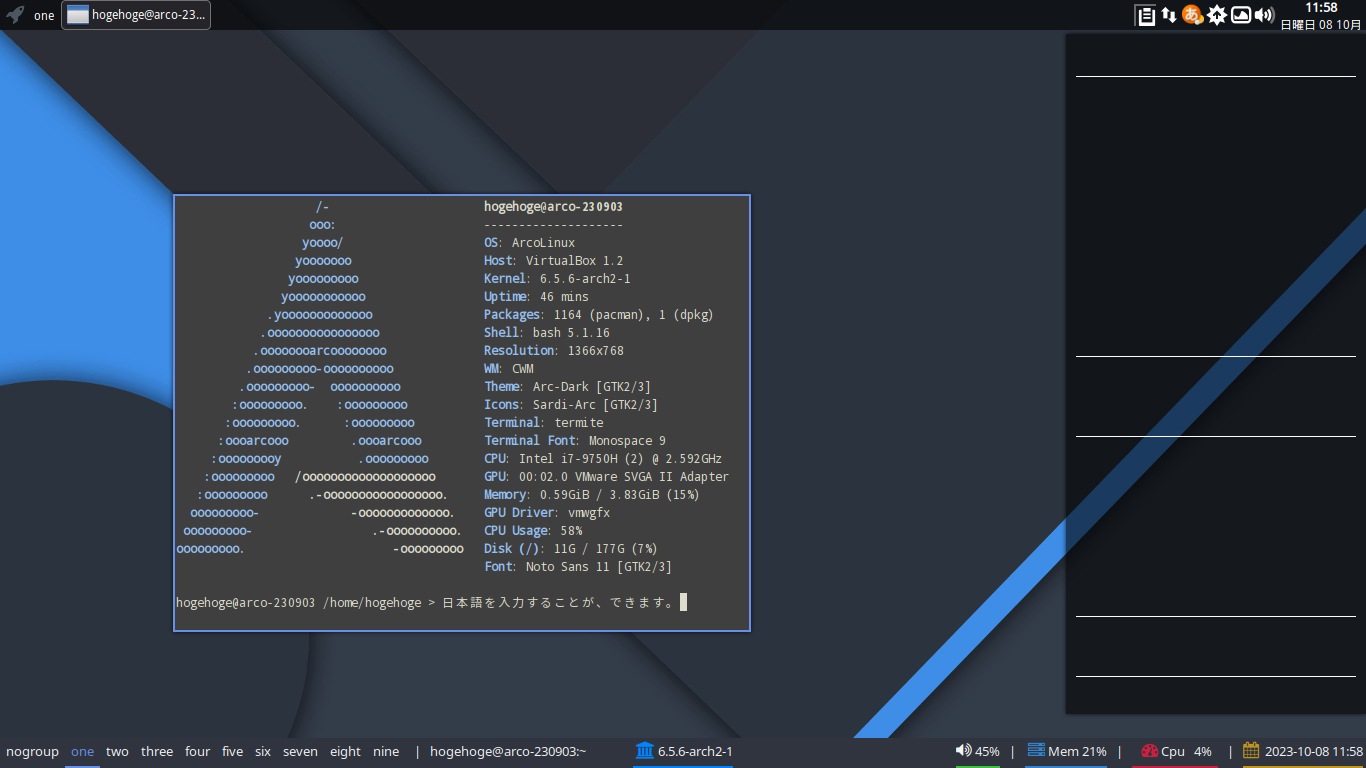Click the rocket launcher icon in top panel
This screenshot has height=768, width=1366.
click(x=15, y=15)
